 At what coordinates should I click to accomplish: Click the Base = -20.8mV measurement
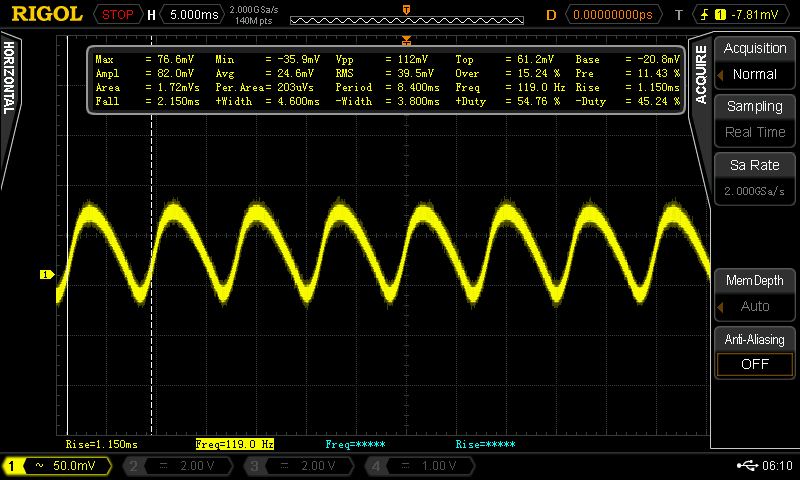tap(628, 59)
